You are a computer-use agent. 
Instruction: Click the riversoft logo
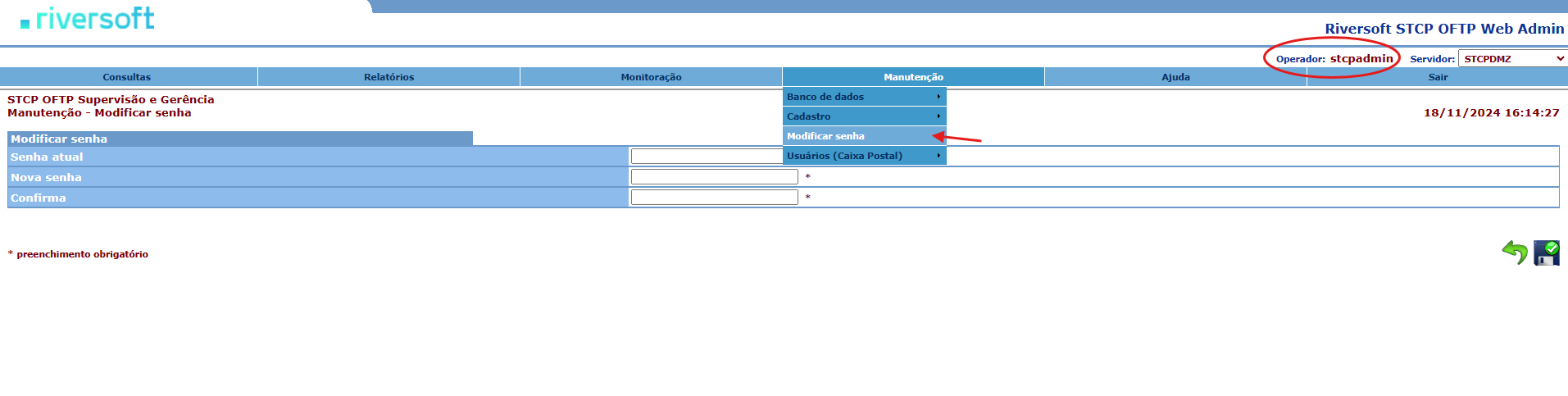88,19
